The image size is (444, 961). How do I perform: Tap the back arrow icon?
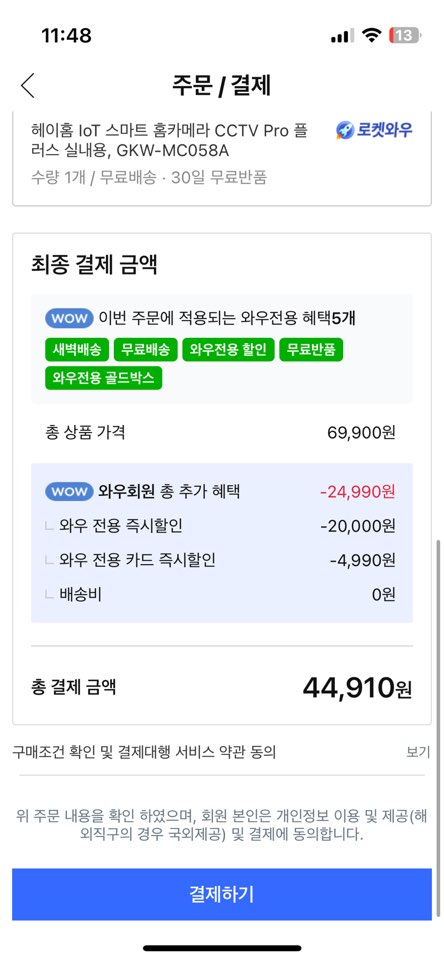pyautogui.click(x=28, y=85)
